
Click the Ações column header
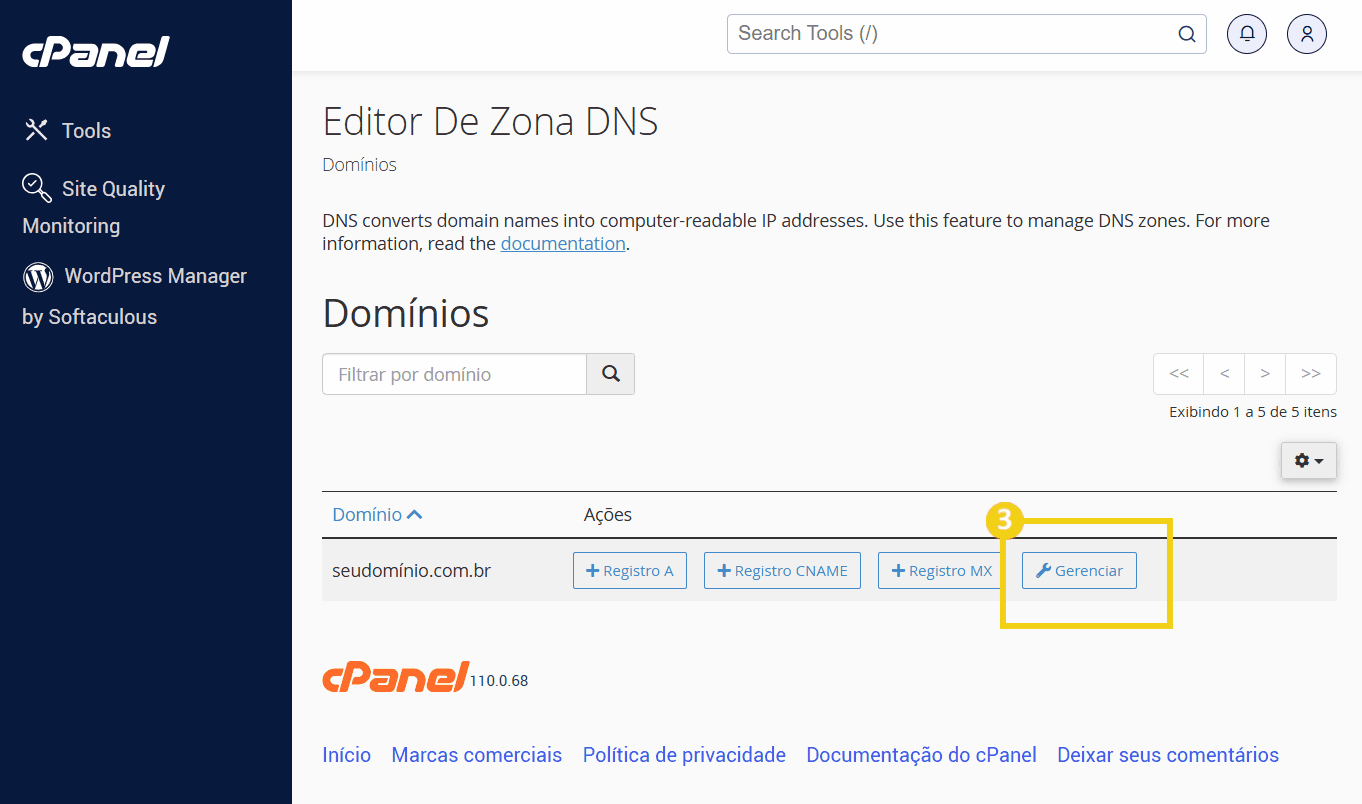[x=608, y=515]
